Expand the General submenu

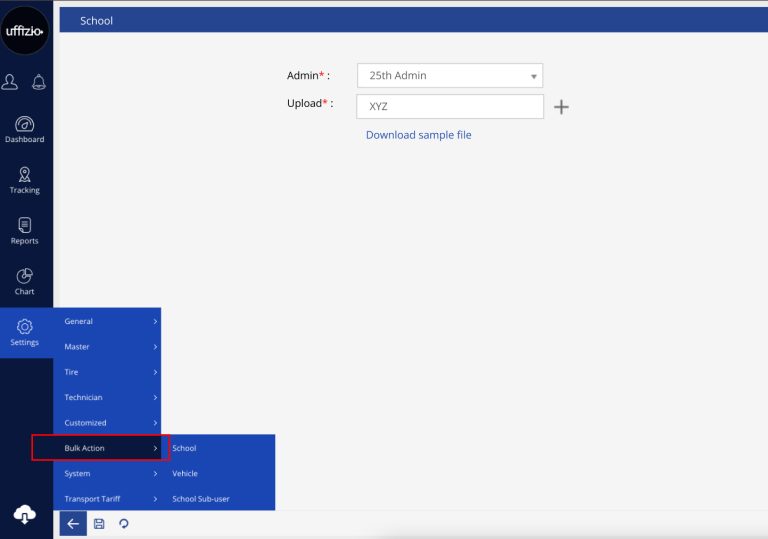coord(107,321)
